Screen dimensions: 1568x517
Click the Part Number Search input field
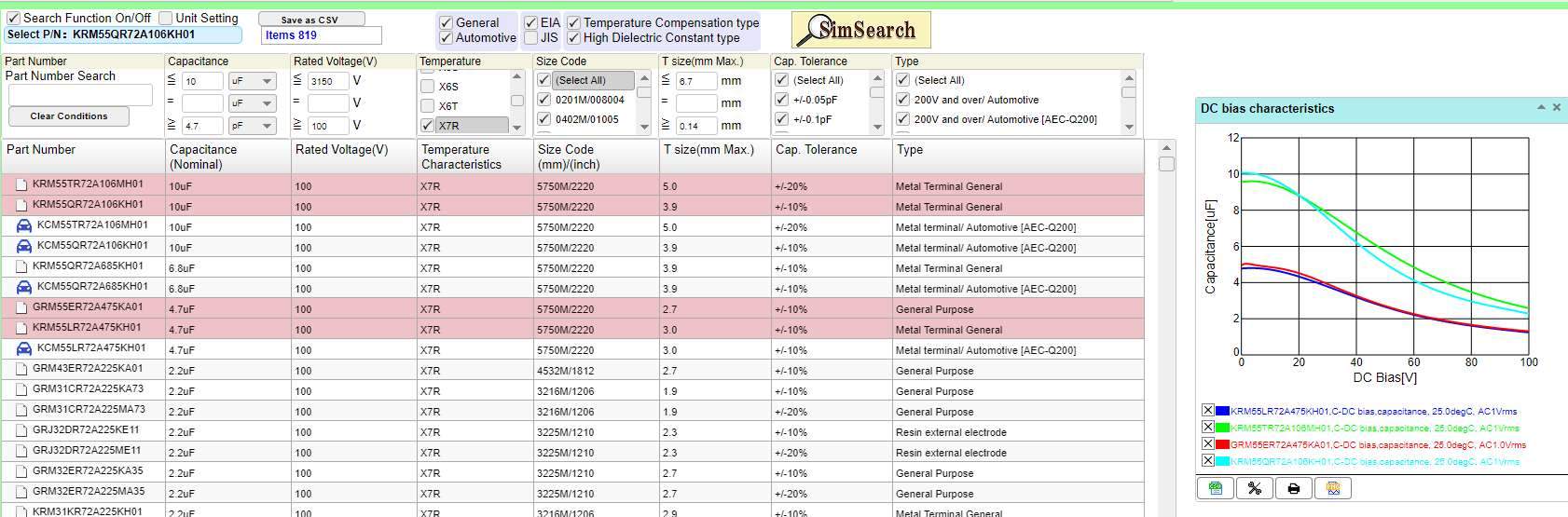[80, 95]
